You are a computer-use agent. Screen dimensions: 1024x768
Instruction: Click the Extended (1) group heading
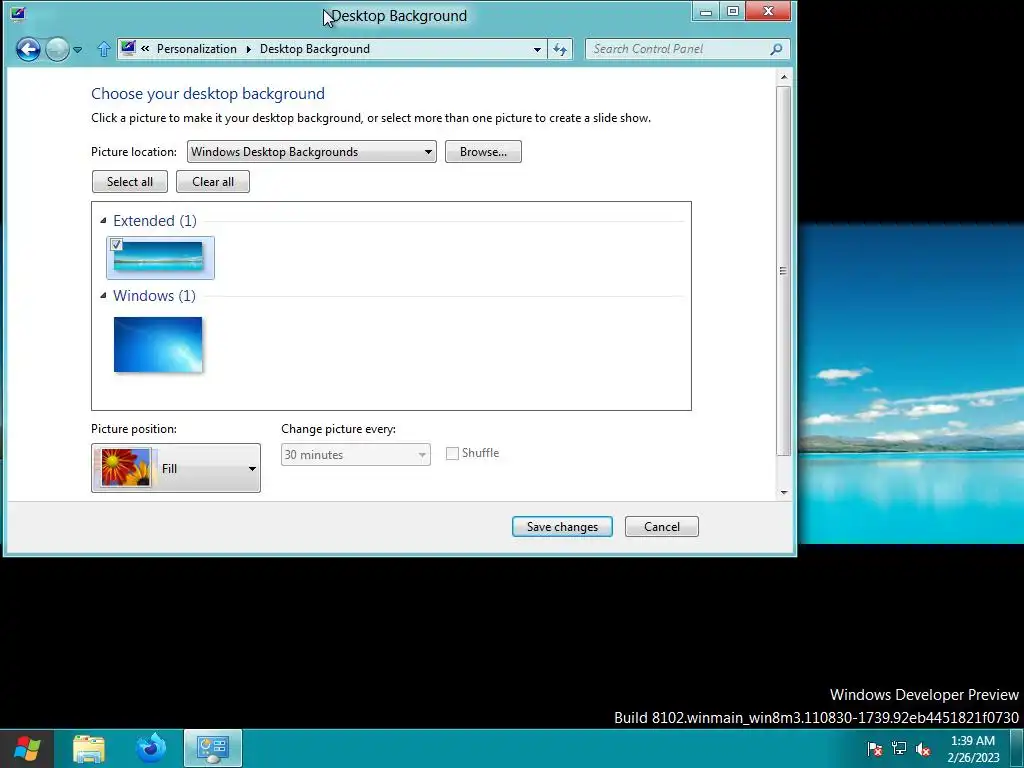point(155,221)
